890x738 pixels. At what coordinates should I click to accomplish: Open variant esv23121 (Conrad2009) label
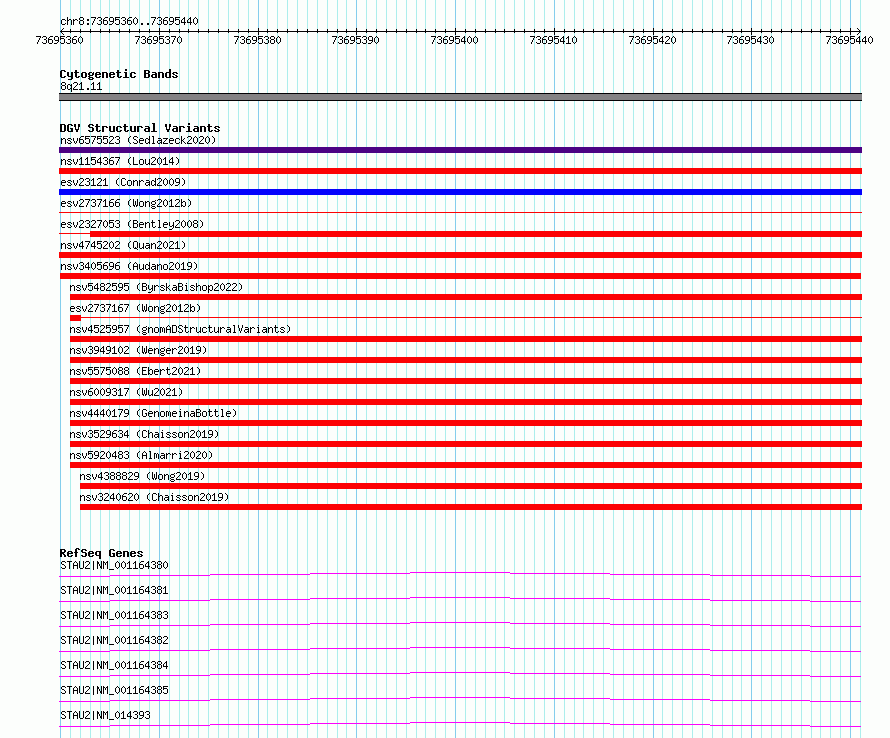(x=123, y=182)
